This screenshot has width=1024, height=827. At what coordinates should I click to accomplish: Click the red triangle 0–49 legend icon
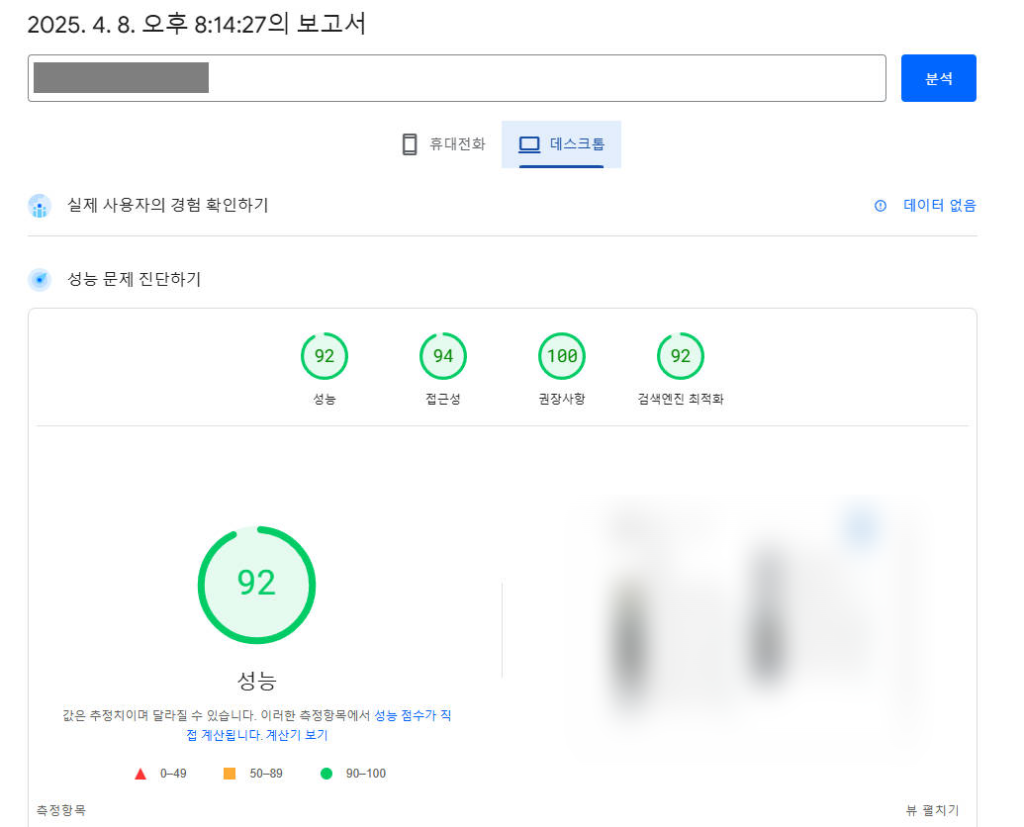[140, 774]
